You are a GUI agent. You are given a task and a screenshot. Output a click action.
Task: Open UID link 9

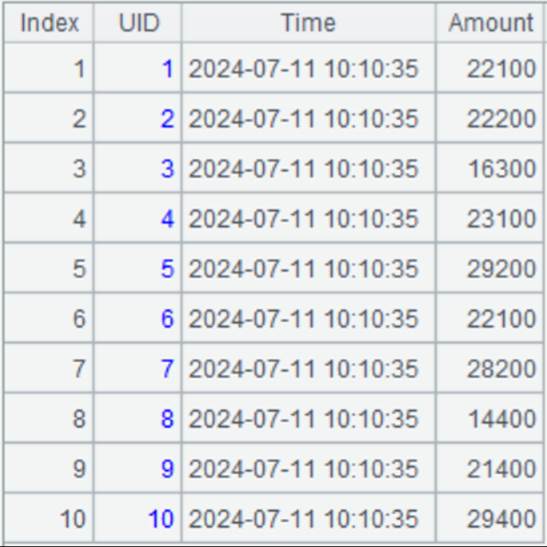(167, 469)
